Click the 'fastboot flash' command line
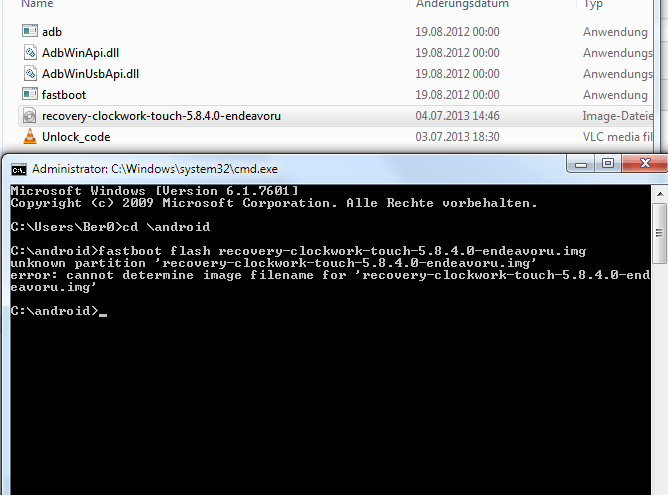The image size is (668, 495). pos(298,251)
